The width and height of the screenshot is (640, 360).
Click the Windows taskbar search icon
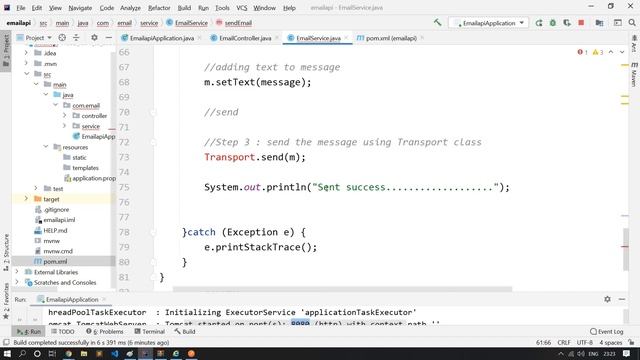point(22,353)
